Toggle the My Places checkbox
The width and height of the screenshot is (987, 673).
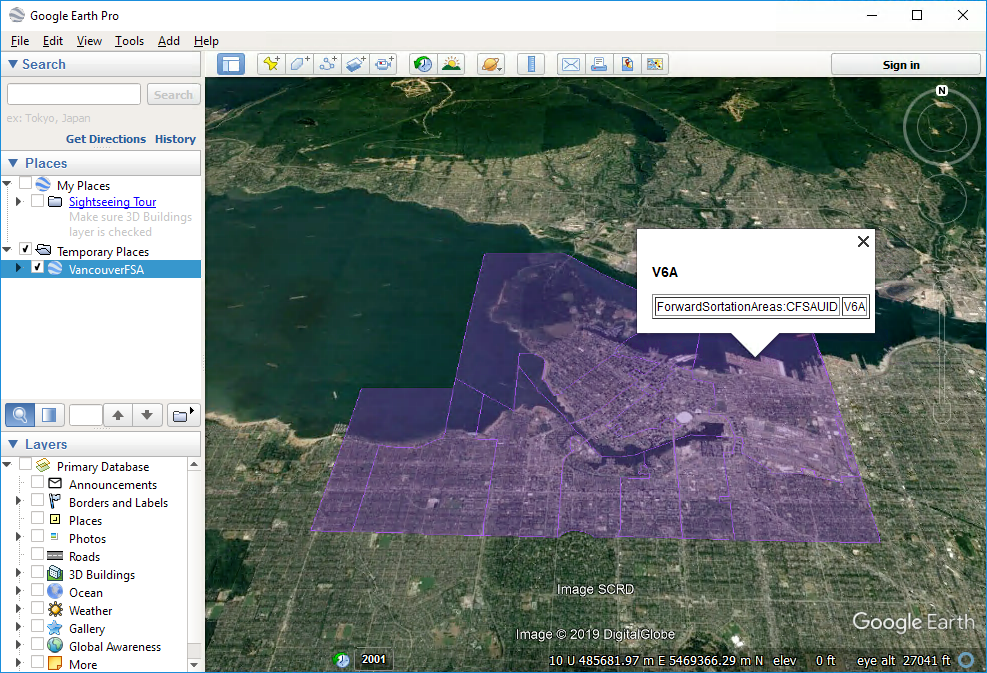[x=25, y=183]
